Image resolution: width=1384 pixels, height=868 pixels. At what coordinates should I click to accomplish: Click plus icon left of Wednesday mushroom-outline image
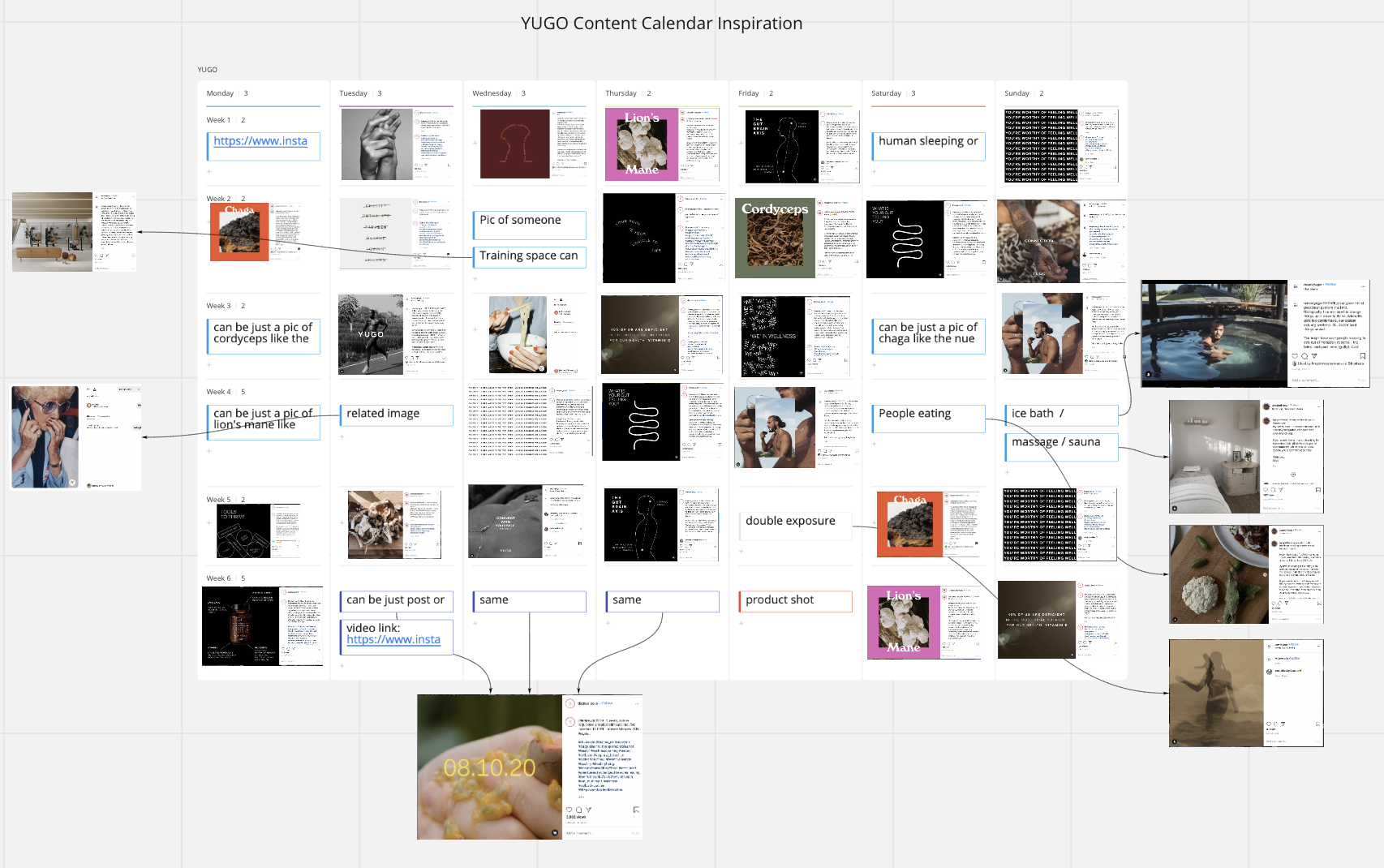point(475,143)
